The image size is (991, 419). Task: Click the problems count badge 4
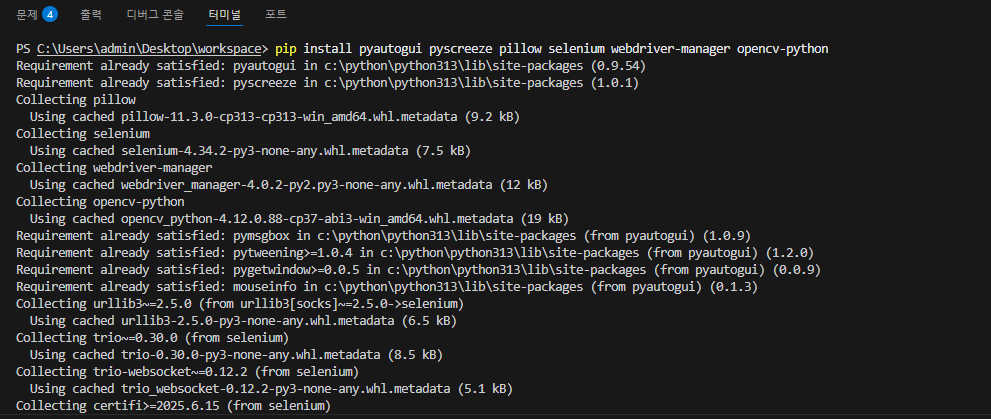coord(51,14)
